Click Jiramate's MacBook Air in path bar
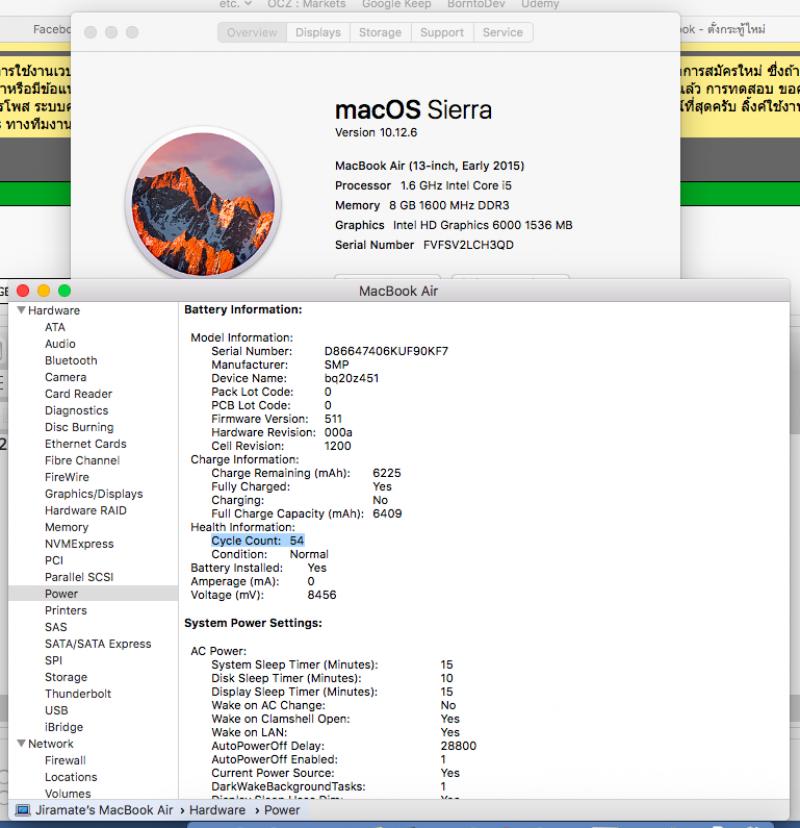 tap(104, 810)
